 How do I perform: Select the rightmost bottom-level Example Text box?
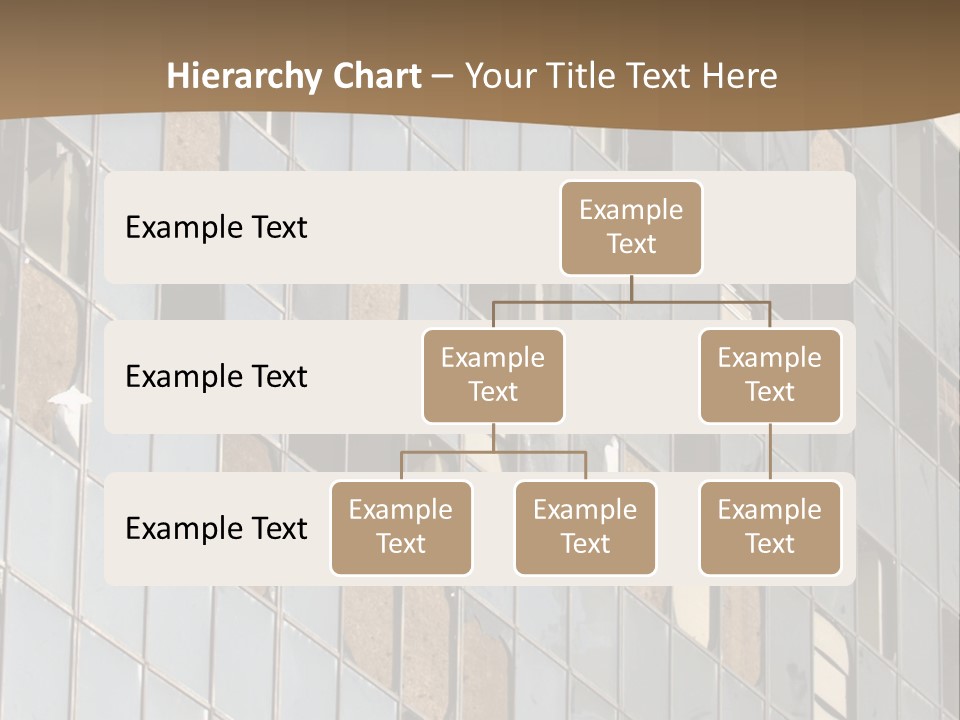pos(770,527)
